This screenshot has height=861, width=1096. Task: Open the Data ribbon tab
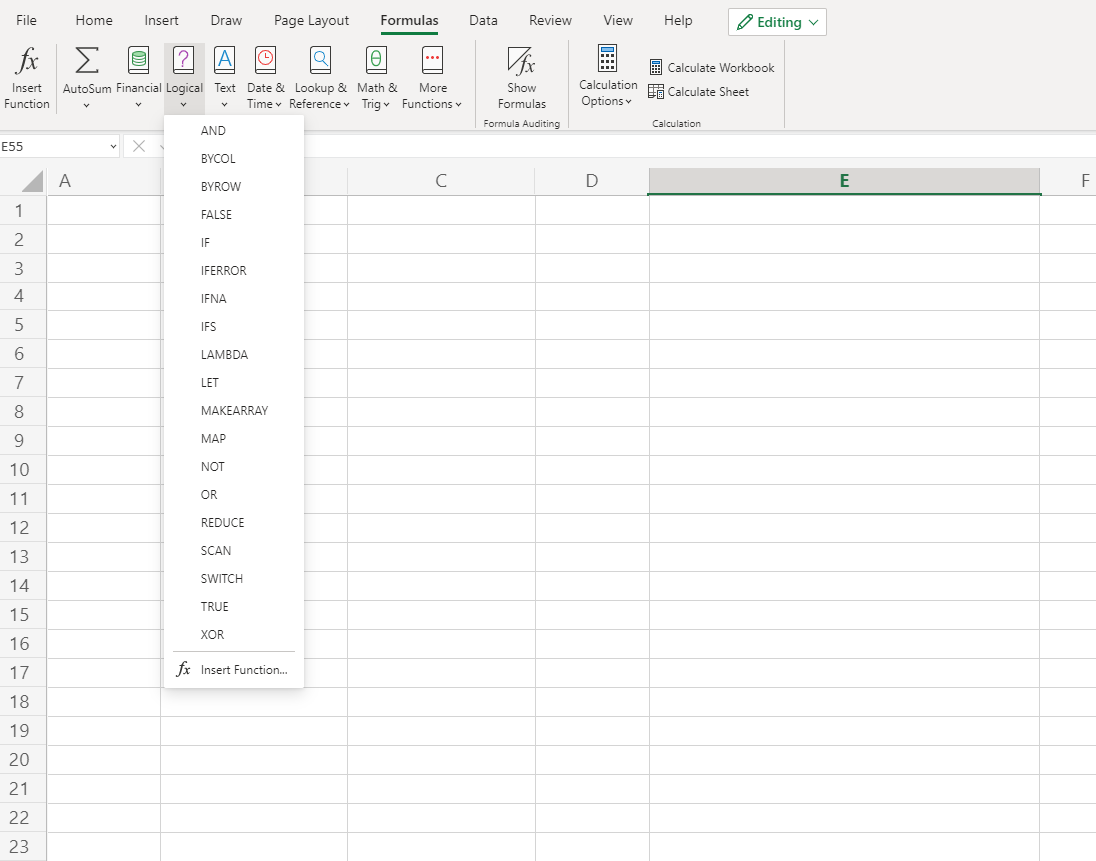coord(483,21)
